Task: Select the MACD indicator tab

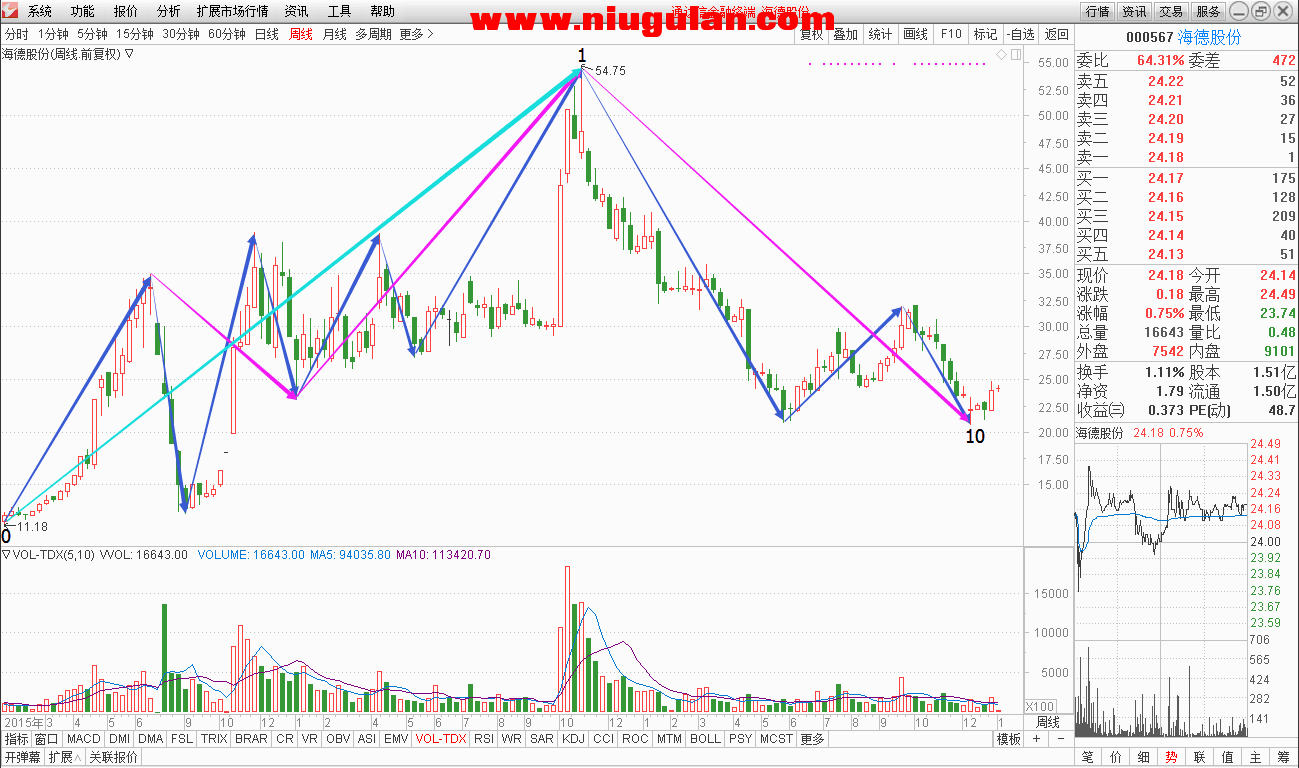Action: pos(84,739)
